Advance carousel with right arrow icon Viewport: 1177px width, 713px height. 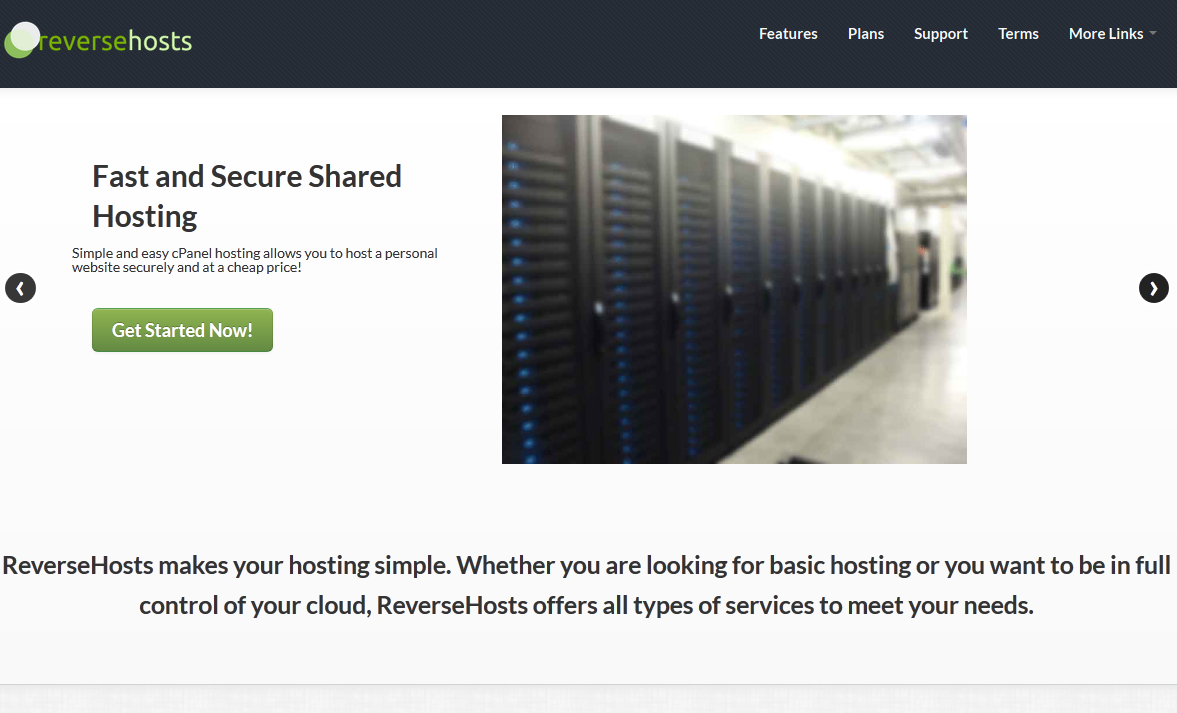1153,288
